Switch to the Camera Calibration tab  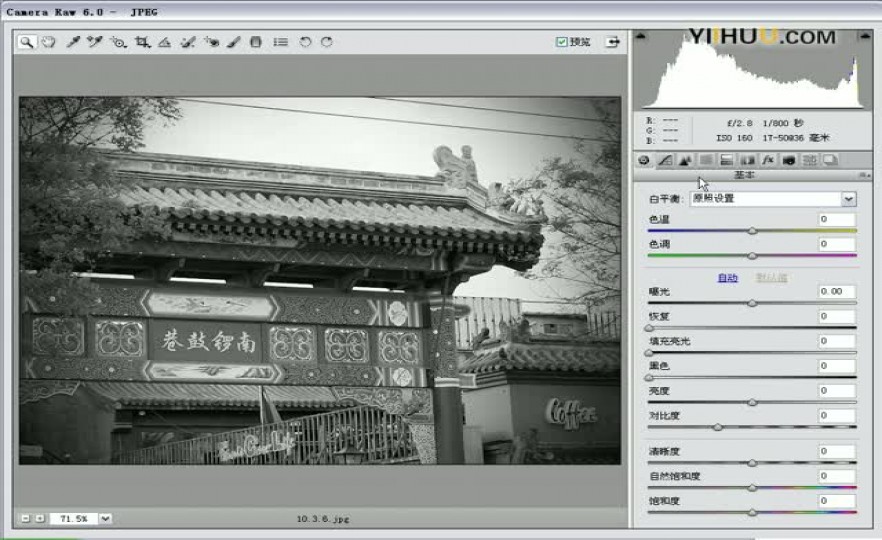(x=789, y=160)
